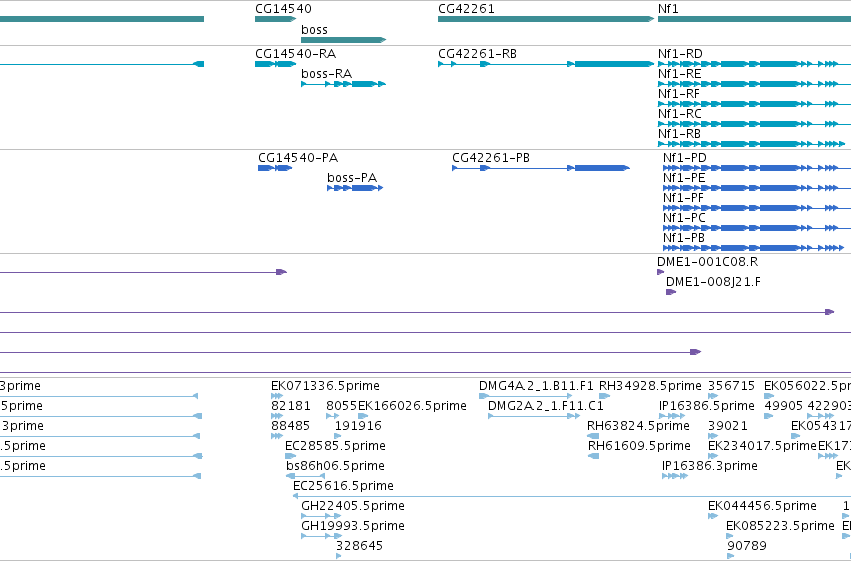Image resolution: width=851 pixels, height=561 pixels.
Task: Select EST EC25616.5prime
Action: (572, 496)
